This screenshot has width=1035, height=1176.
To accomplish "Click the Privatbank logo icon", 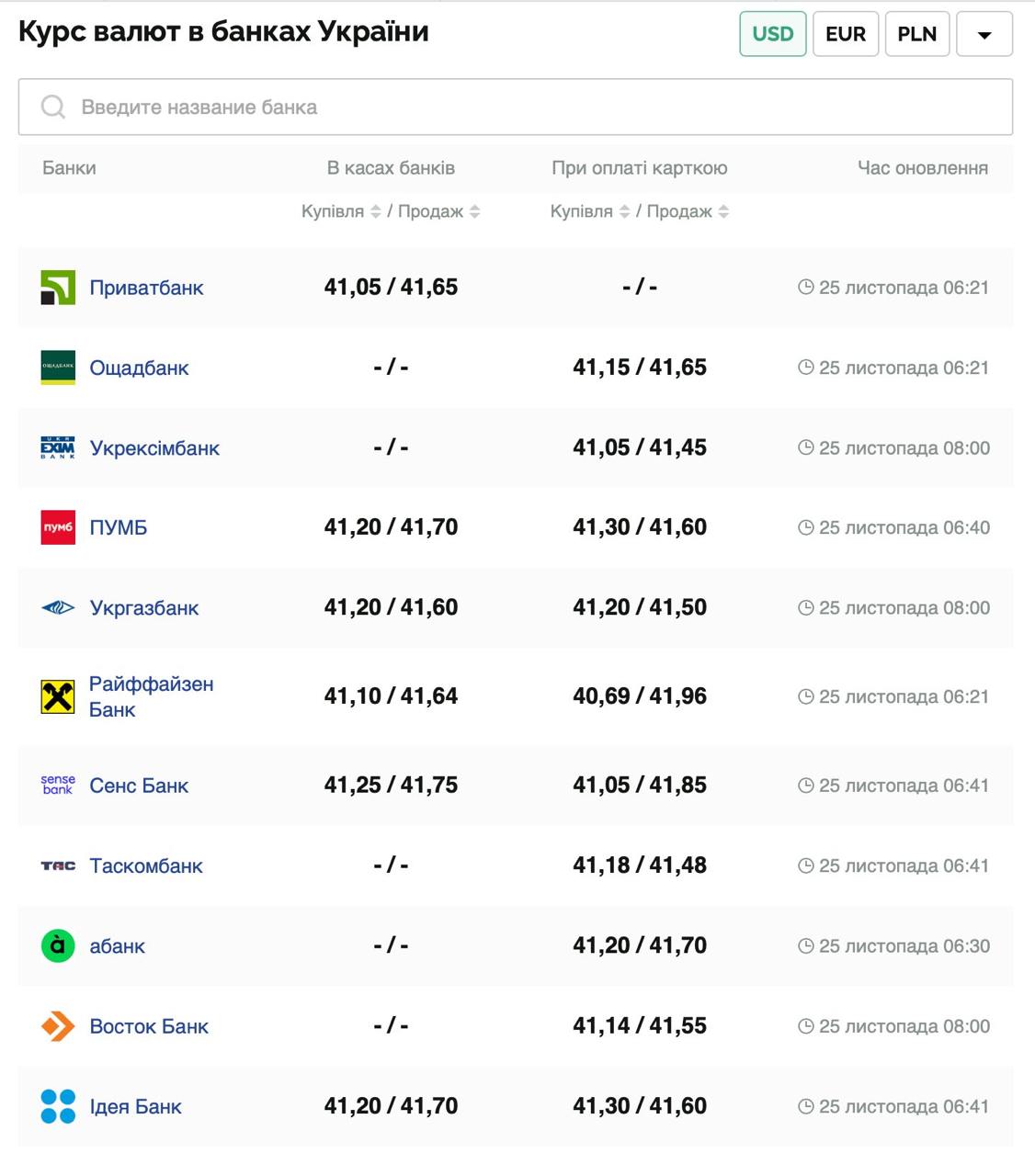I will [58, 288].
